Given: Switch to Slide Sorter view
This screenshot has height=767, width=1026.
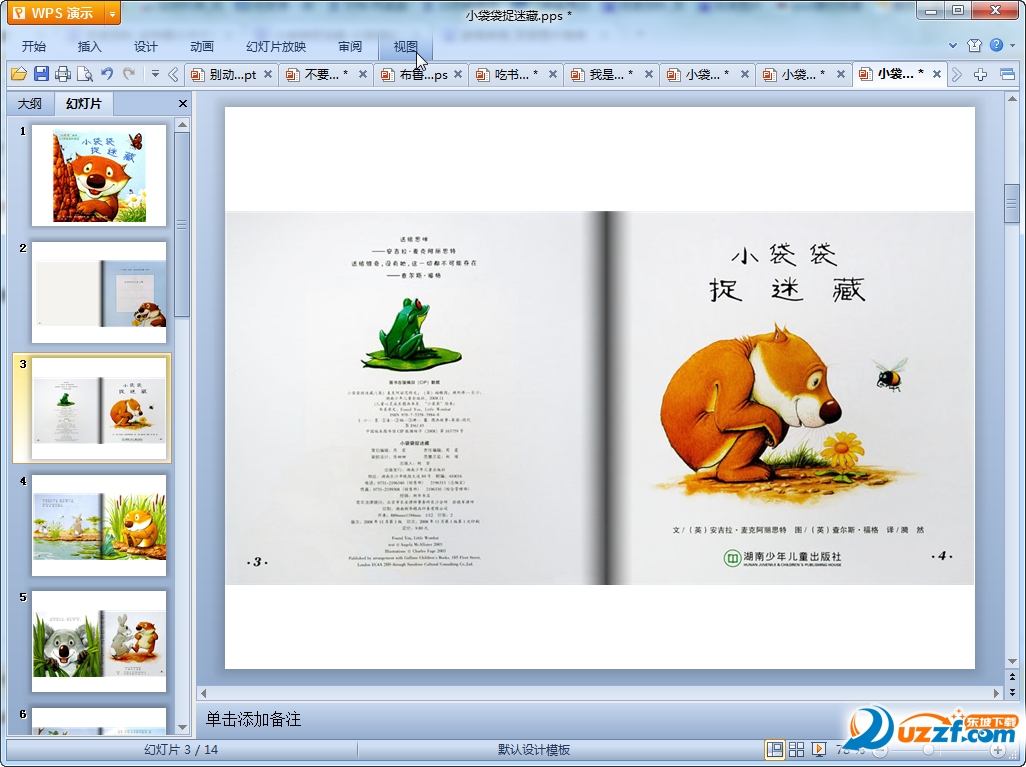Looking at the screenshot, I should 796,749.
